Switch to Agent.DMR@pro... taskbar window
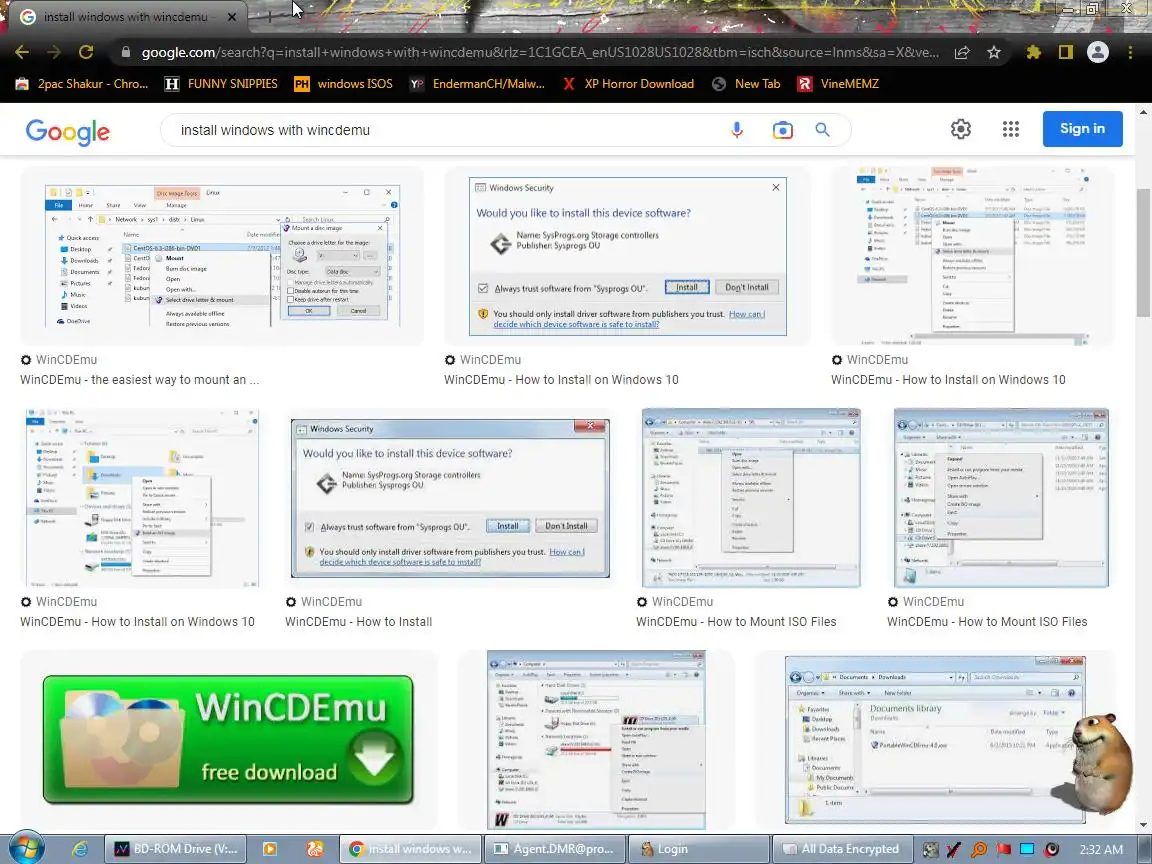Viewport: 1152px width, 864px height. tap(555, 849)
